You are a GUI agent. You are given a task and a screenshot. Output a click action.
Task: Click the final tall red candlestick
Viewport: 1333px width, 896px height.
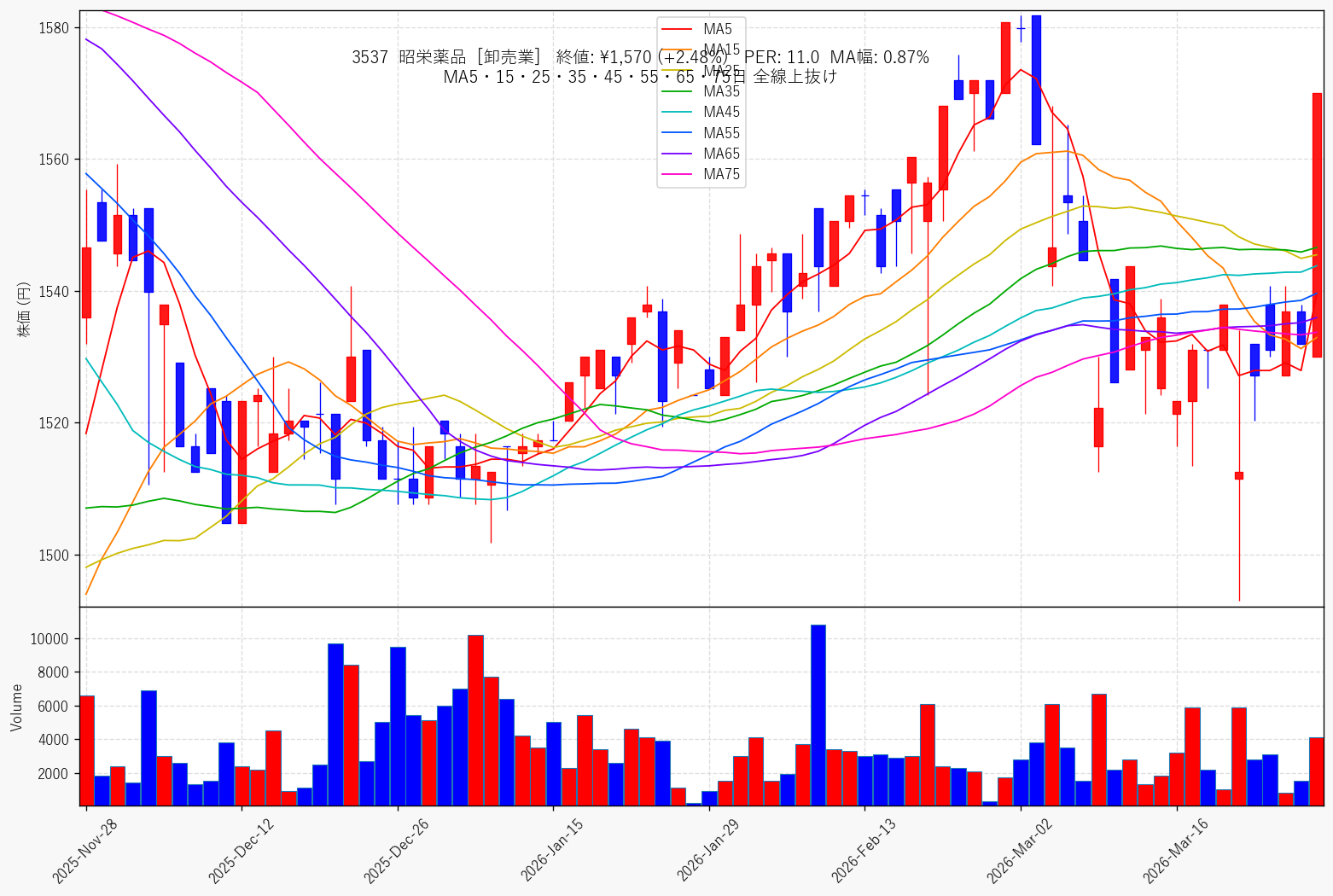pos(1317,225)
